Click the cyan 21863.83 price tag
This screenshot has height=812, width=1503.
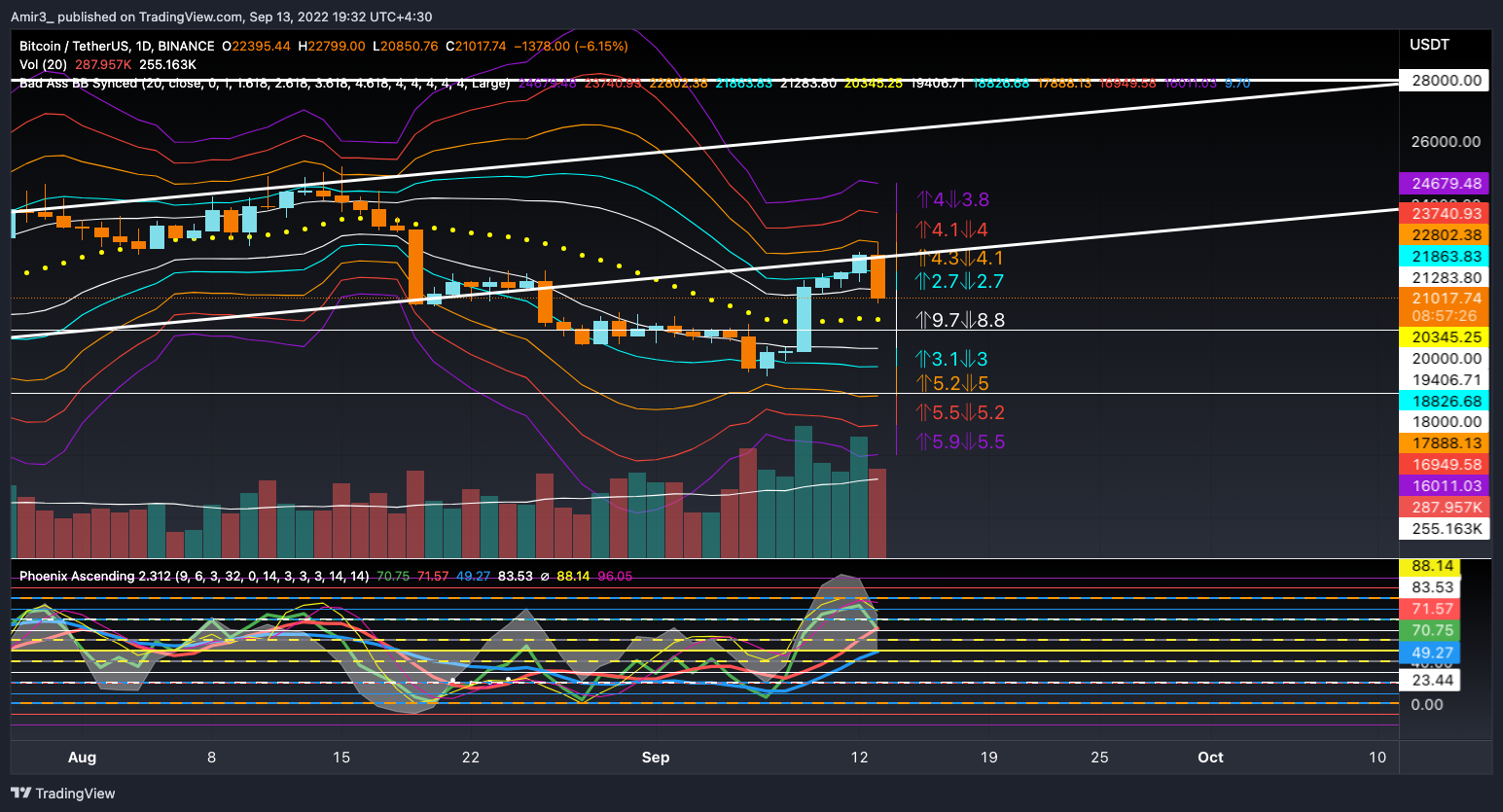[x=1446, y=257]
